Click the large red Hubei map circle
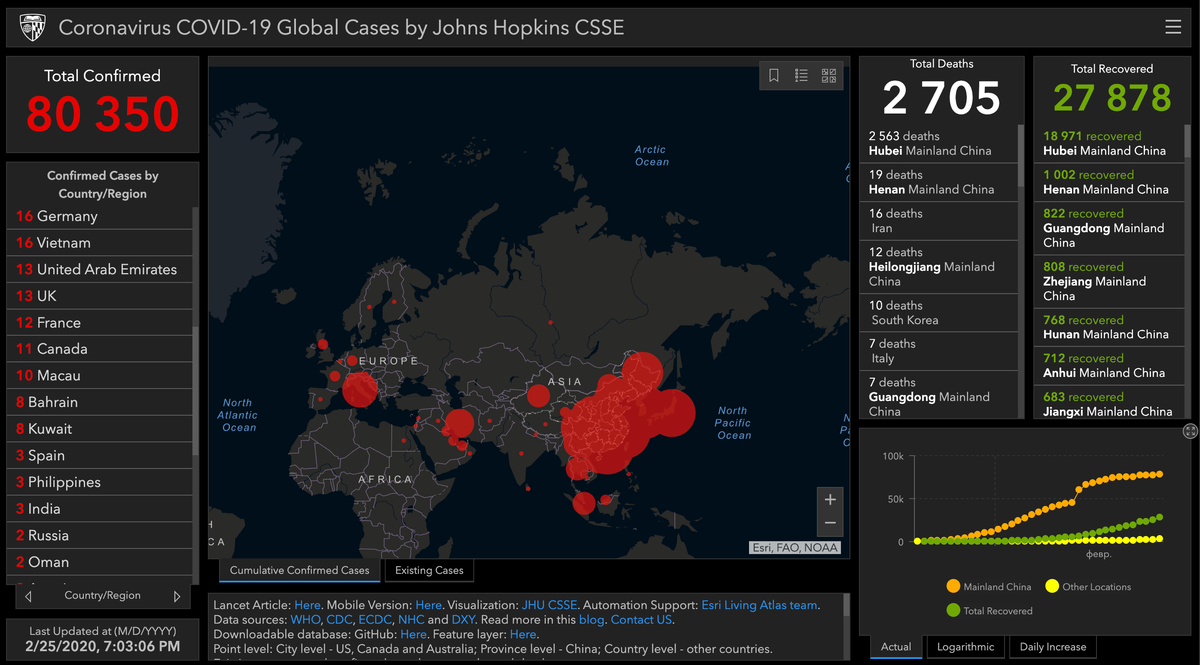1200x665 pixels. click(606, 431)
